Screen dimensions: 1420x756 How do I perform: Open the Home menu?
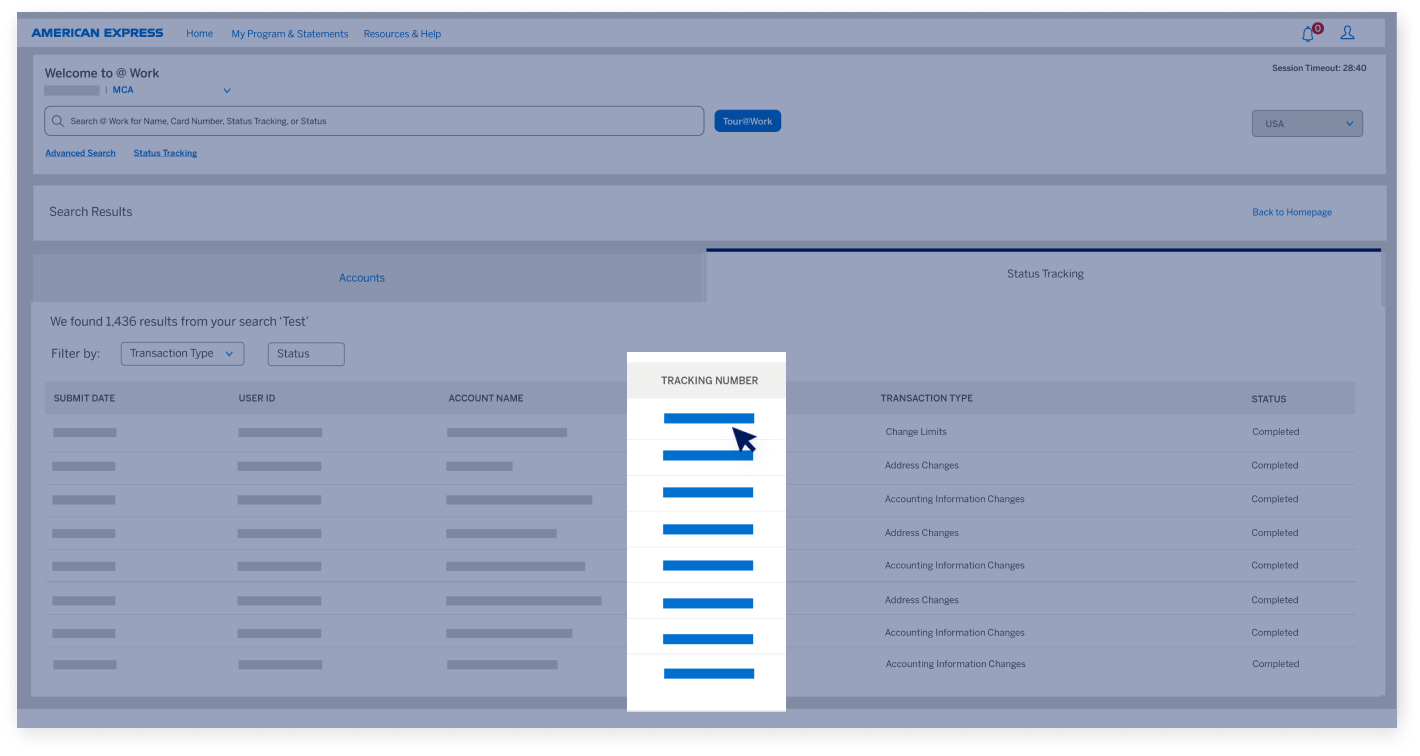click(x=199, y=33)
